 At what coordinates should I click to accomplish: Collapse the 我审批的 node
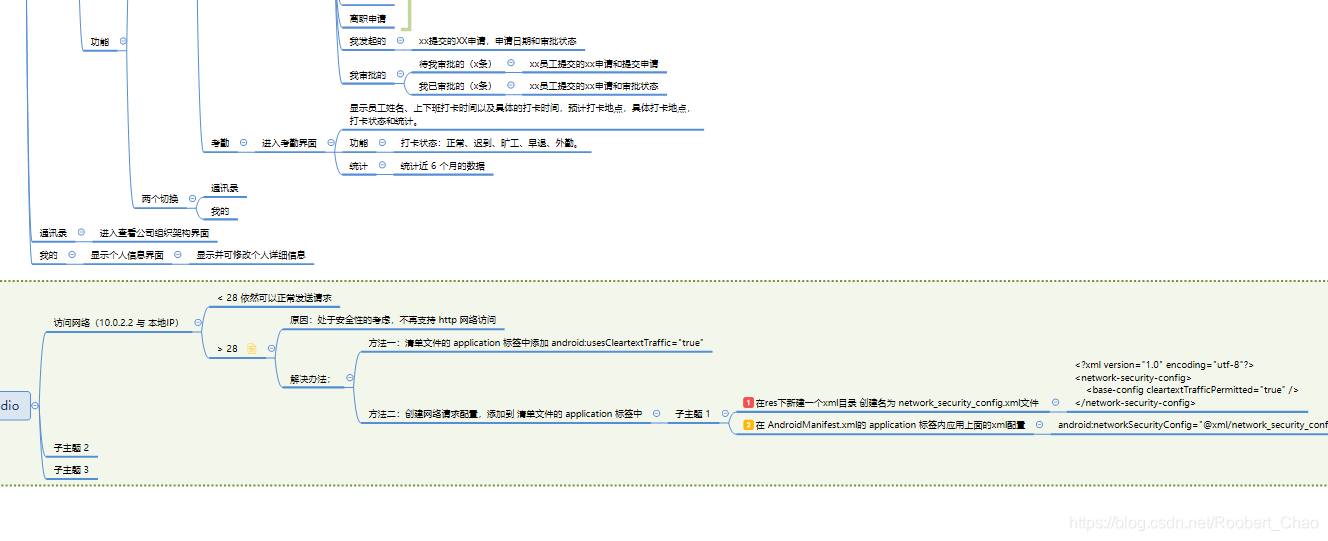click(x=400, y=75)
